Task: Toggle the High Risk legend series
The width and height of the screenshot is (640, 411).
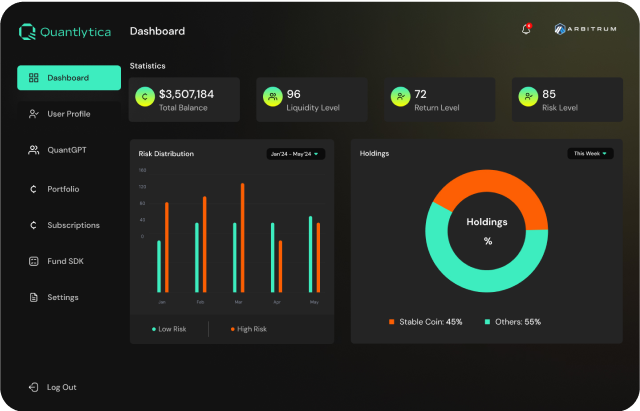Action: click(x=249, y=328)
